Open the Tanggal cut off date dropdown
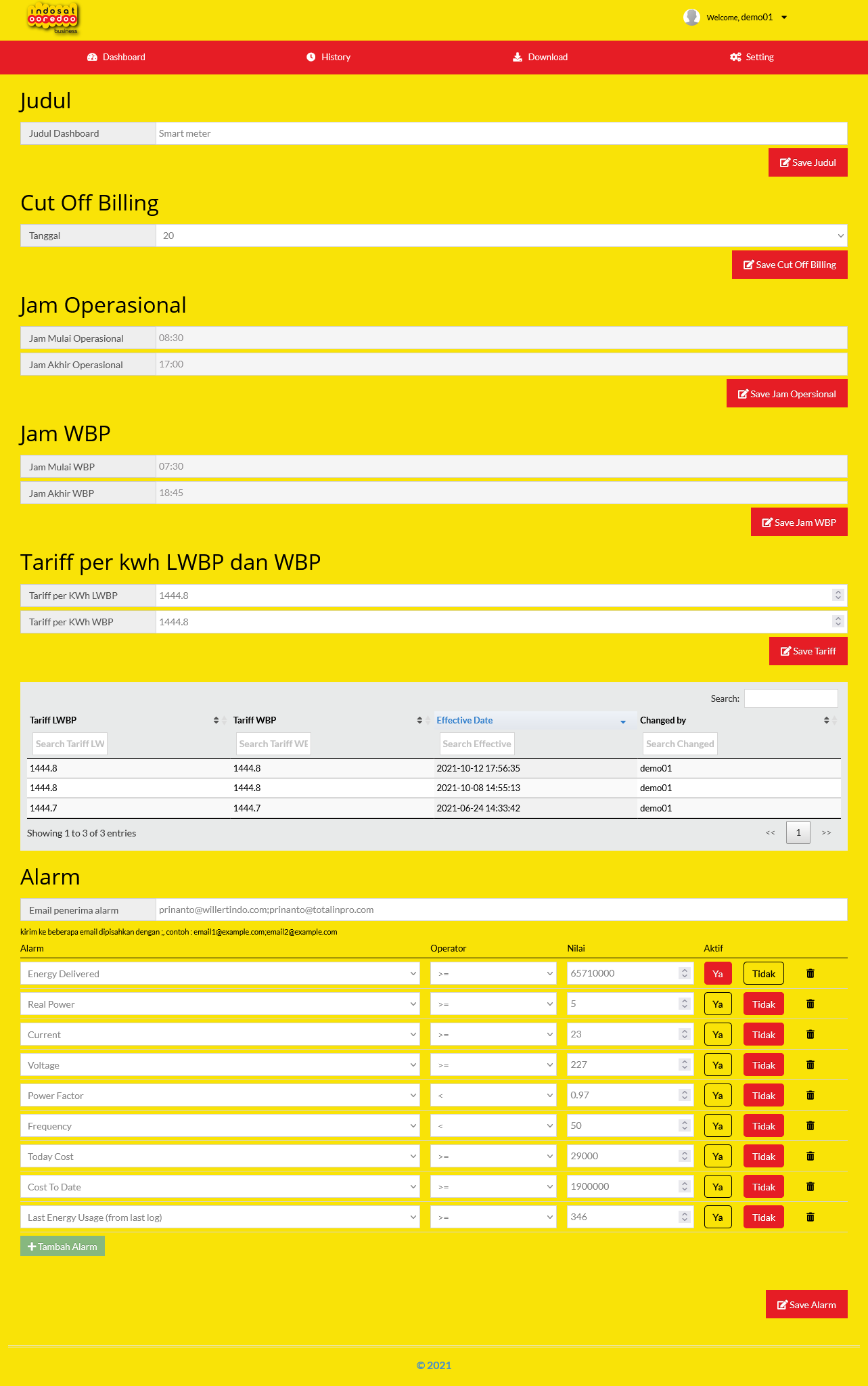 tap(501, 236)
